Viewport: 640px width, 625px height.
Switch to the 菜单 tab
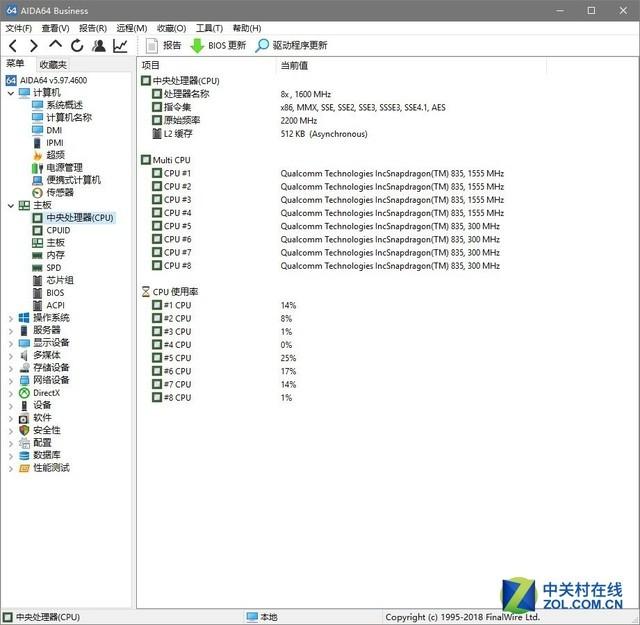[x=15, y=63]
